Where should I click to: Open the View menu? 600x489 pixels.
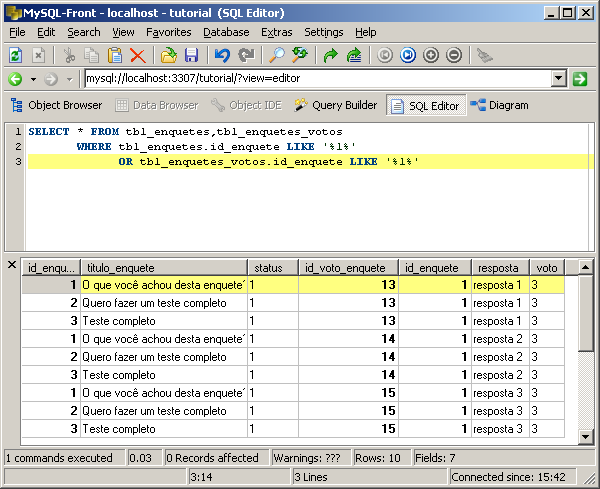[x=123, y=33]
